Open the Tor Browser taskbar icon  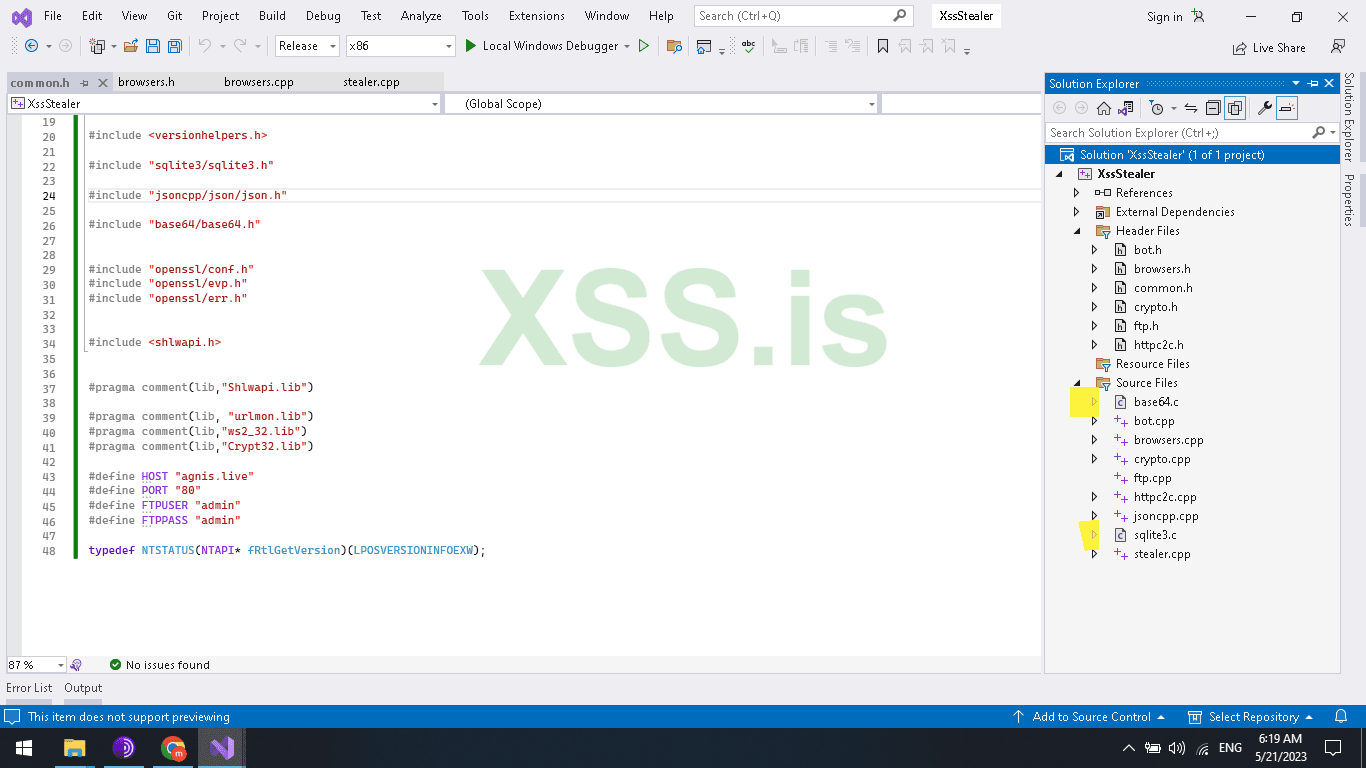click(x=124, y=748)
